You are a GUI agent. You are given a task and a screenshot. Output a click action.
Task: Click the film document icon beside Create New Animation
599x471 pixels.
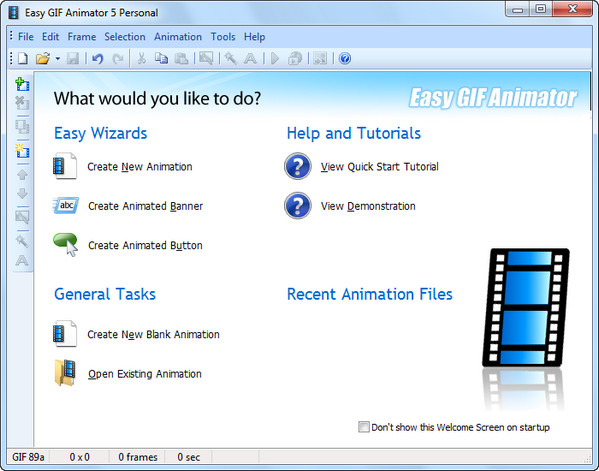(x=65, y=166)
